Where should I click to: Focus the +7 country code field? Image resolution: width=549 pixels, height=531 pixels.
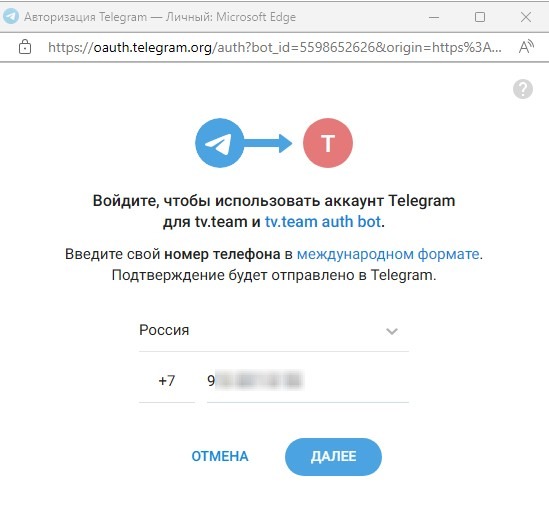[167, 381]
